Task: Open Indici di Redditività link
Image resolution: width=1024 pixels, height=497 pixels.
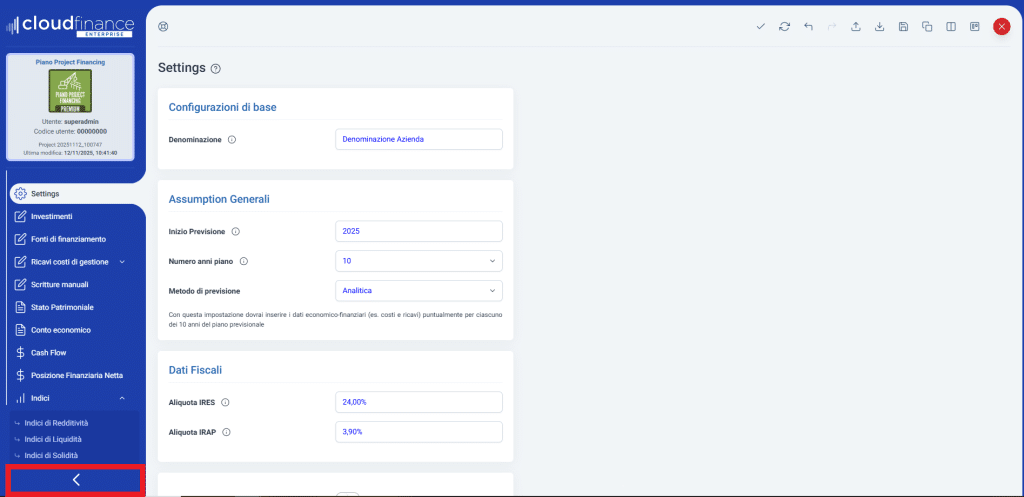Action: (x=56, y=423)
